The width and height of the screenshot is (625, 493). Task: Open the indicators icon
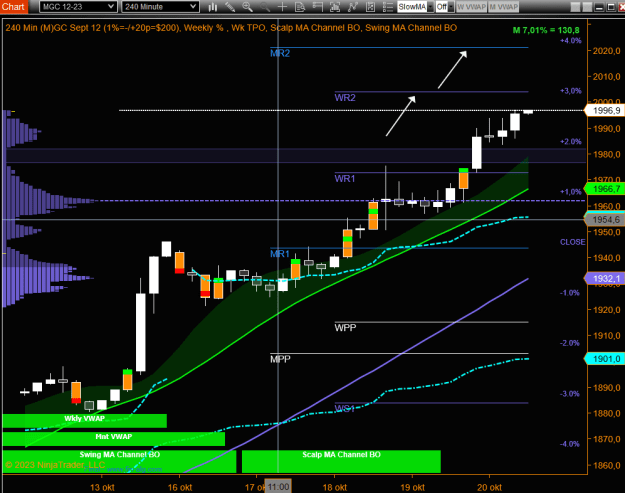(x=353, y=7)
